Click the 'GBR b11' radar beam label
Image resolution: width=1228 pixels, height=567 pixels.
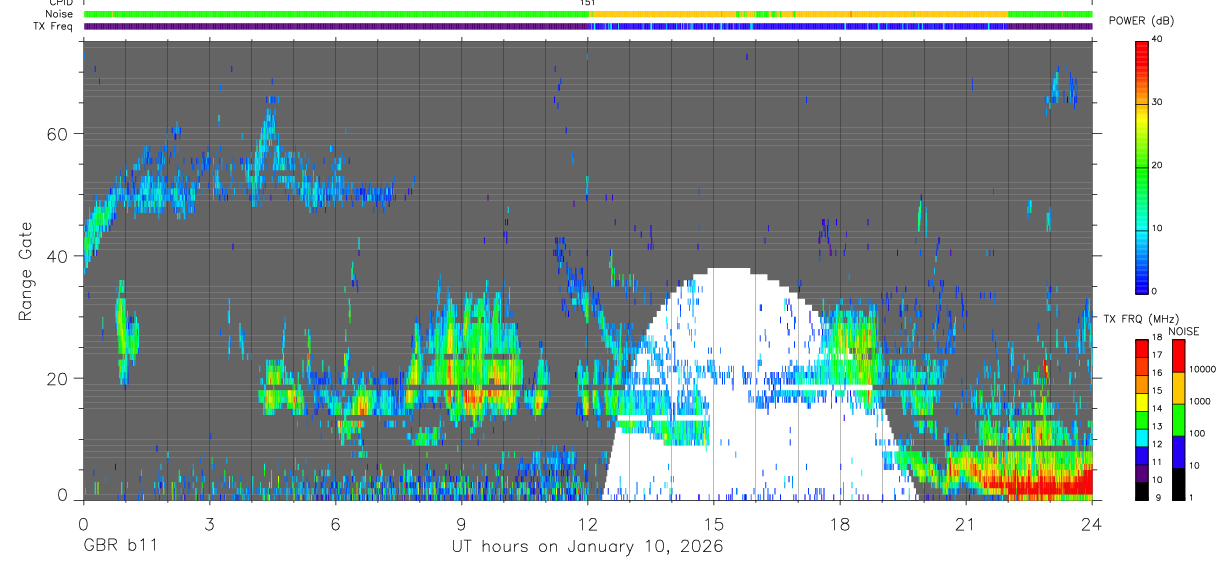[x=120, y=547]
